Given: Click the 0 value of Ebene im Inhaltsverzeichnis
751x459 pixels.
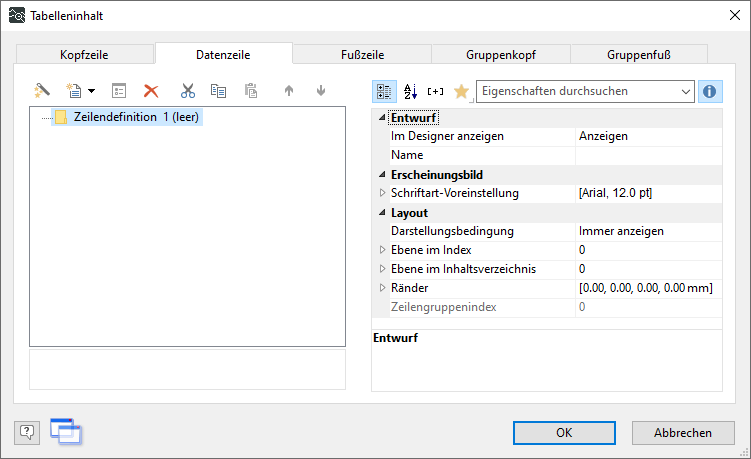Looking at the screenshot, I should click(x=649, y=269).
